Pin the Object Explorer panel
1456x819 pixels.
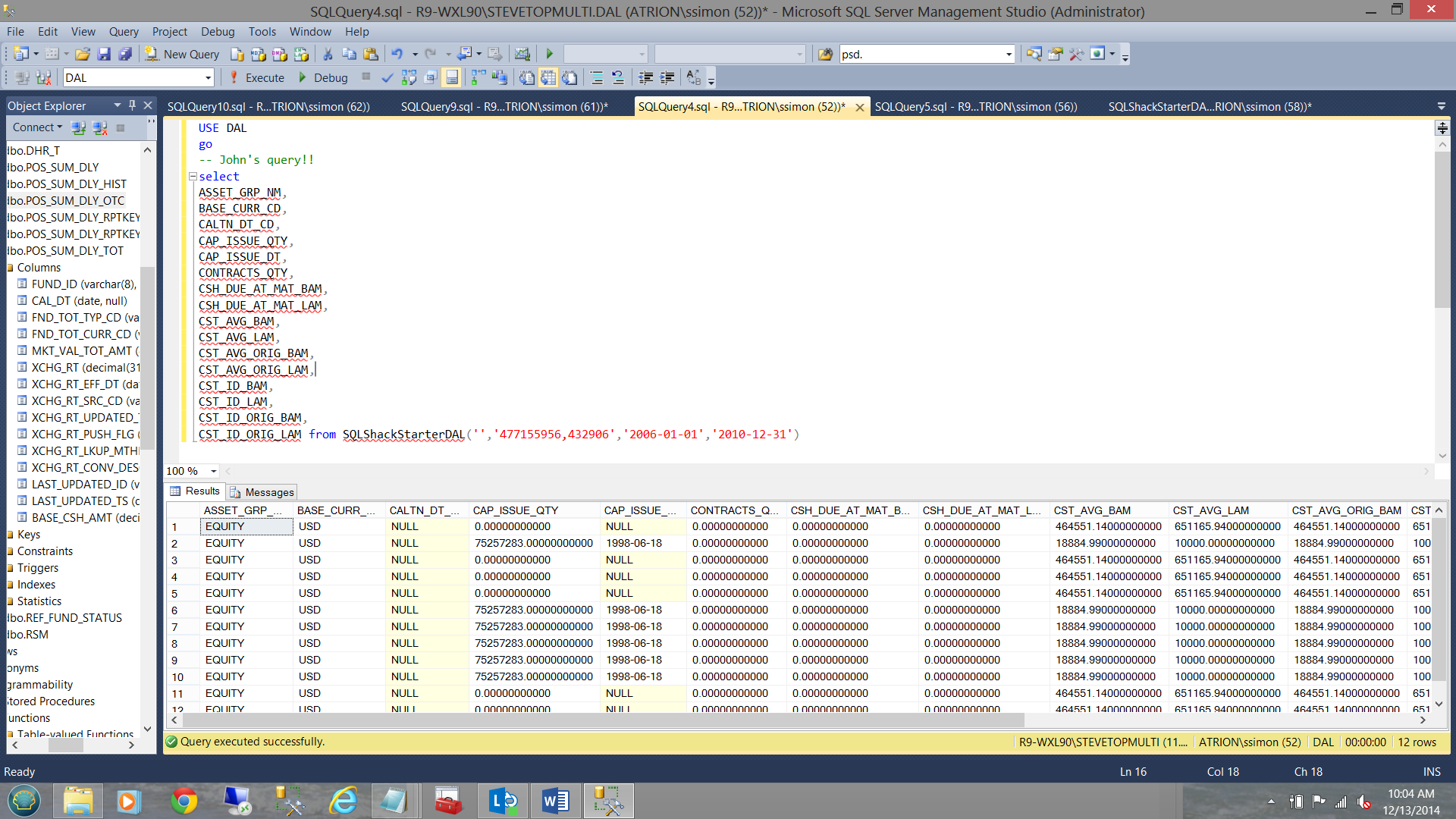pos(132,105)
